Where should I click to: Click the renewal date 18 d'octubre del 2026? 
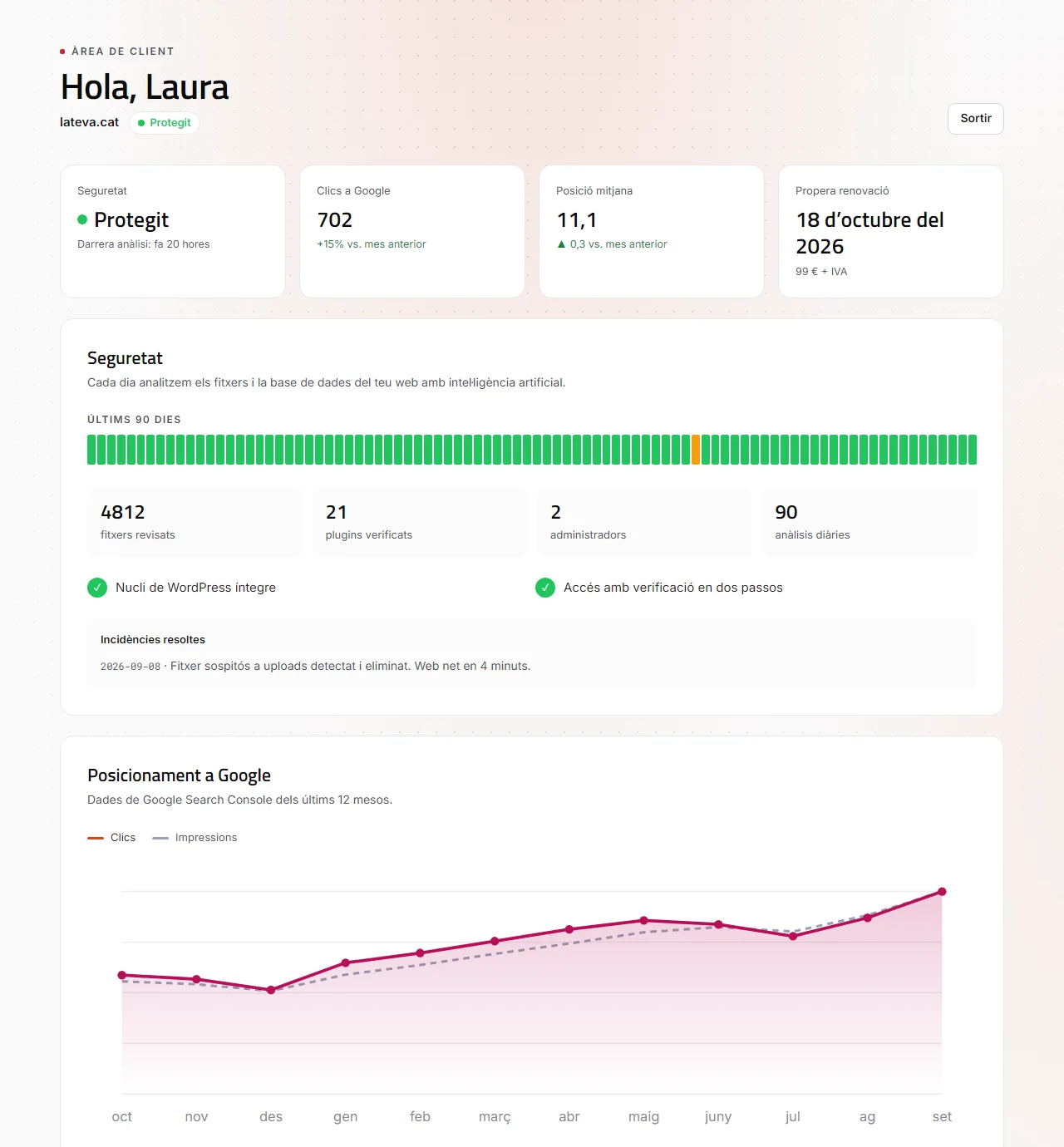pyautogui.click(x=870, y=234)
